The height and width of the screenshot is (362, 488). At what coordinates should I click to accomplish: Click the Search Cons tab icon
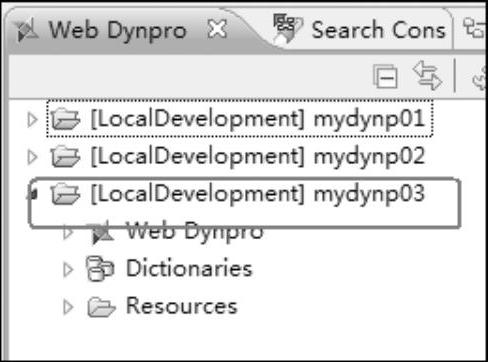pyautogui.click(x=287, y=28)
